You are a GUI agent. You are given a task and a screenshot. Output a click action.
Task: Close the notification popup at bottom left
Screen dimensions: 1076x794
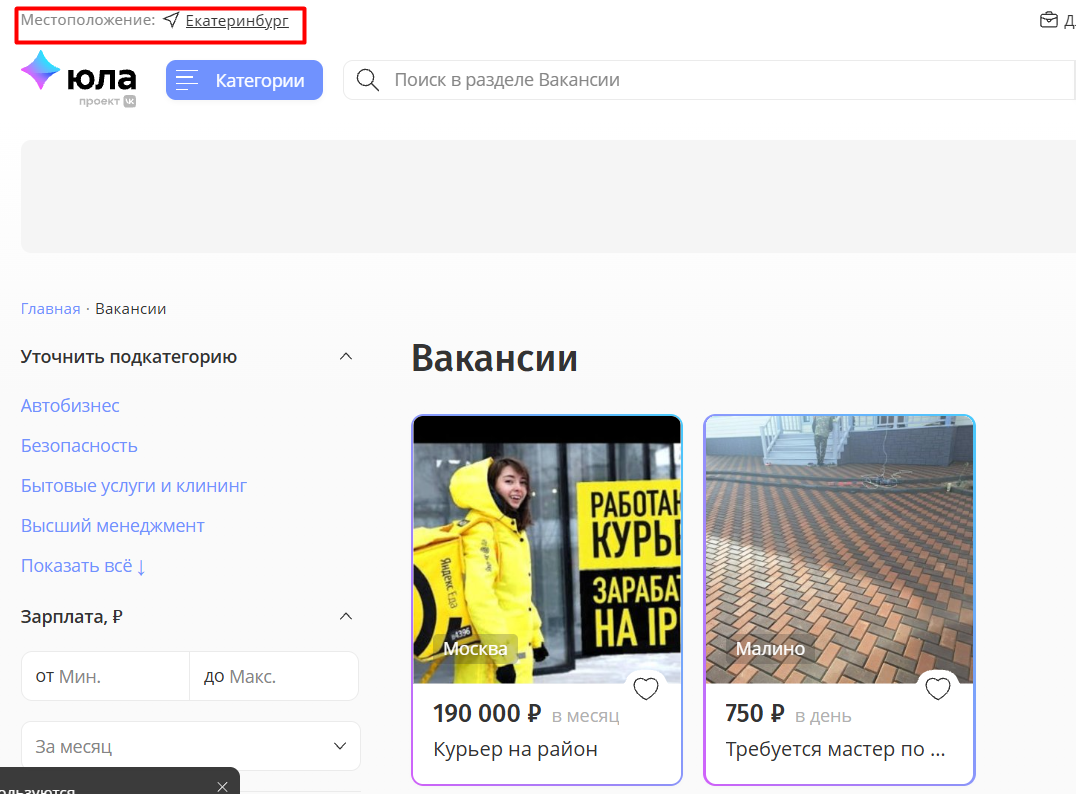222,787
